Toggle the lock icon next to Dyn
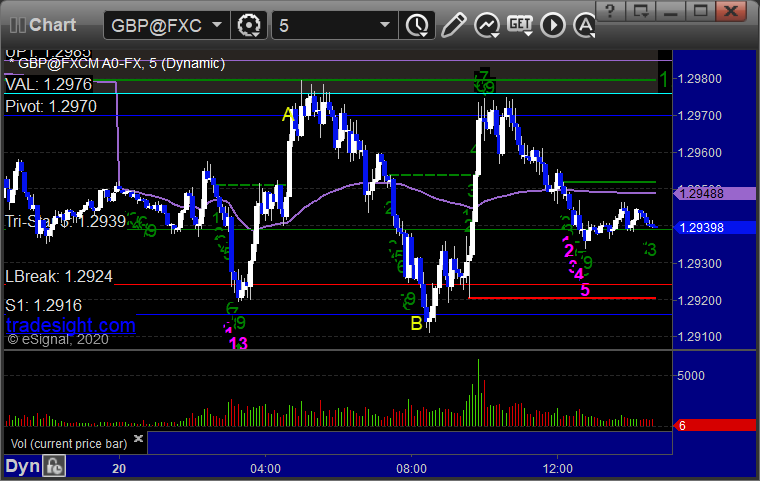 click(54, 466)
